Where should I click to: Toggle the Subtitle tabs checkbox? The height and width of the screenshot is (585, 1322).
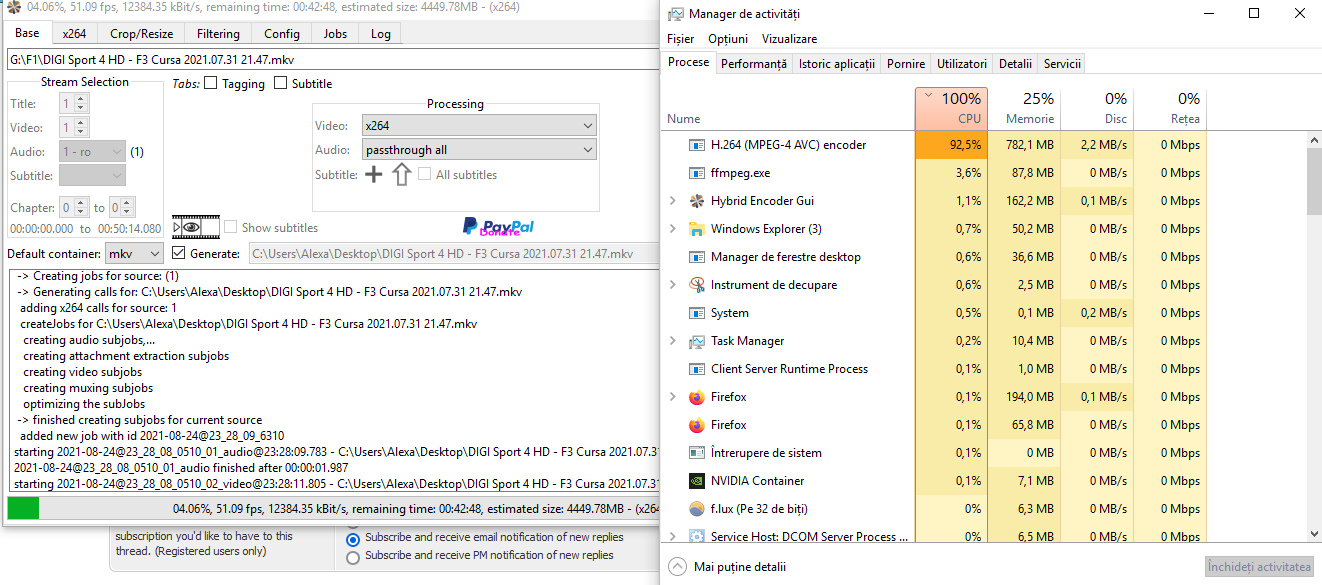(281, 84)
